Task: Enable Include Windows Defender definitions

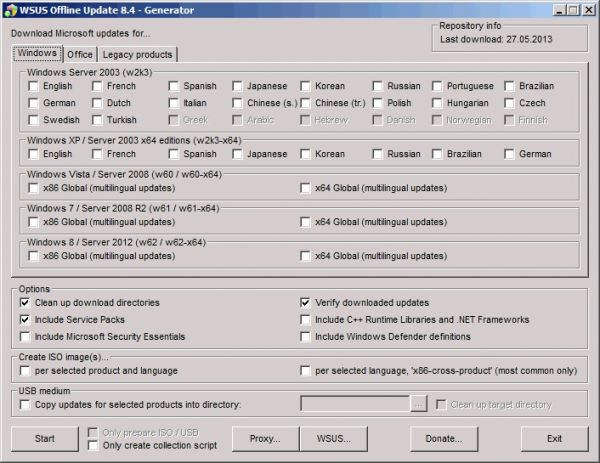Action: click(305, 337)
